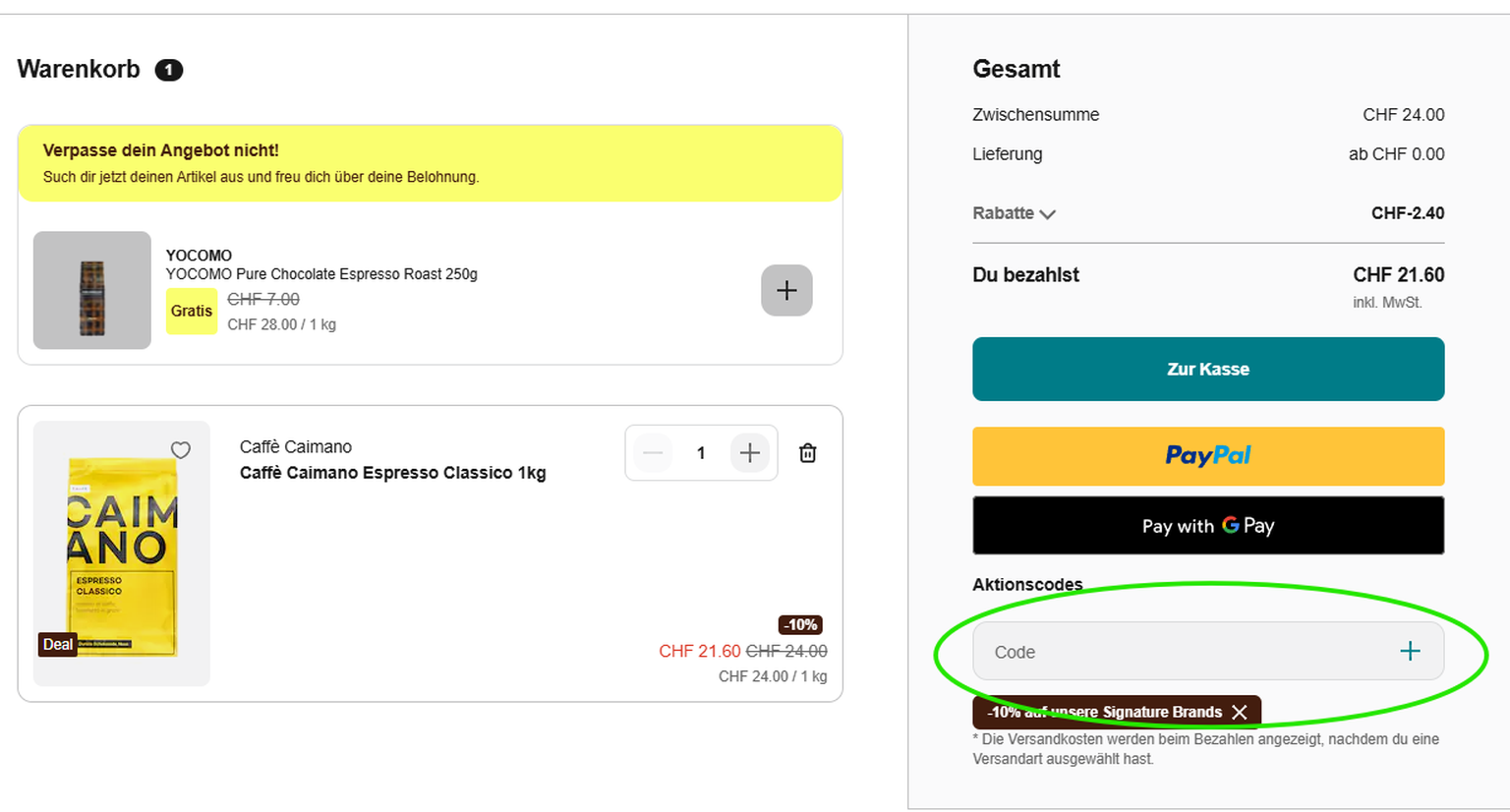The width and height of the screenshot is (1510, 812).
Task: Open YOCOMO Pure Chocolate Espresso Roast title
Action: click(321, 274)
